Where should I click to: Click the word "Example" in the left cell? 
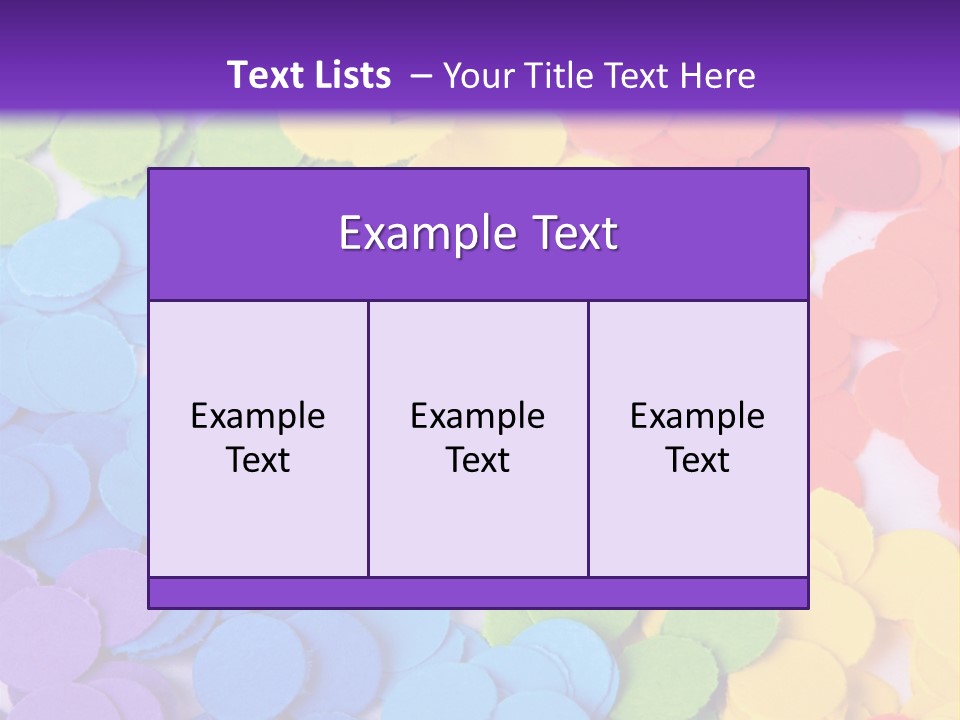pyautogui.click(x=258, y=416)
